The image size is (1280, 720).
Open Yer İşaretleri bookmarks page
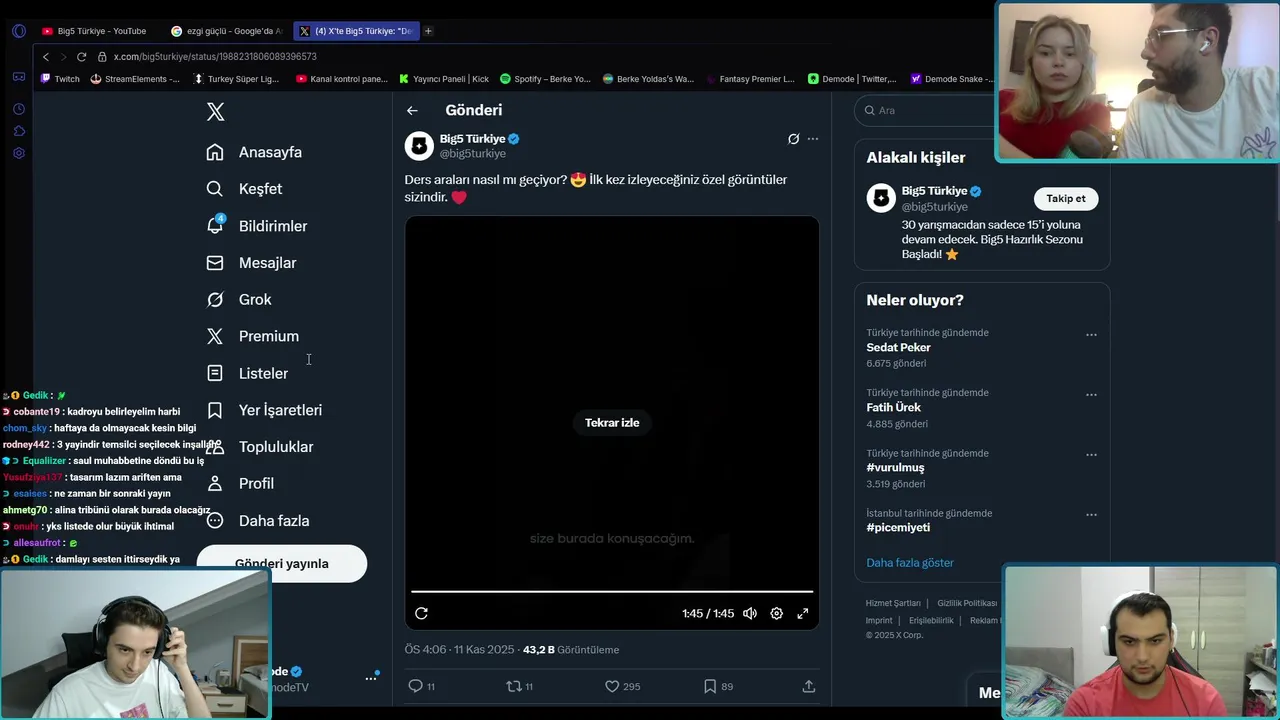264,410
